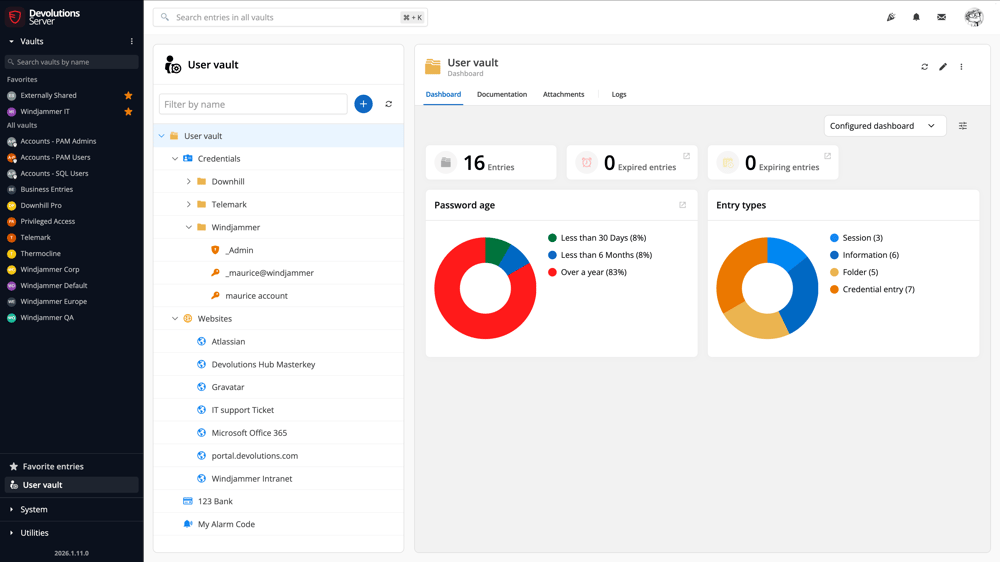The height and width of the screenshot is (562, 1000).
Task: Switch to the Attachments tab
Action: 563,94
